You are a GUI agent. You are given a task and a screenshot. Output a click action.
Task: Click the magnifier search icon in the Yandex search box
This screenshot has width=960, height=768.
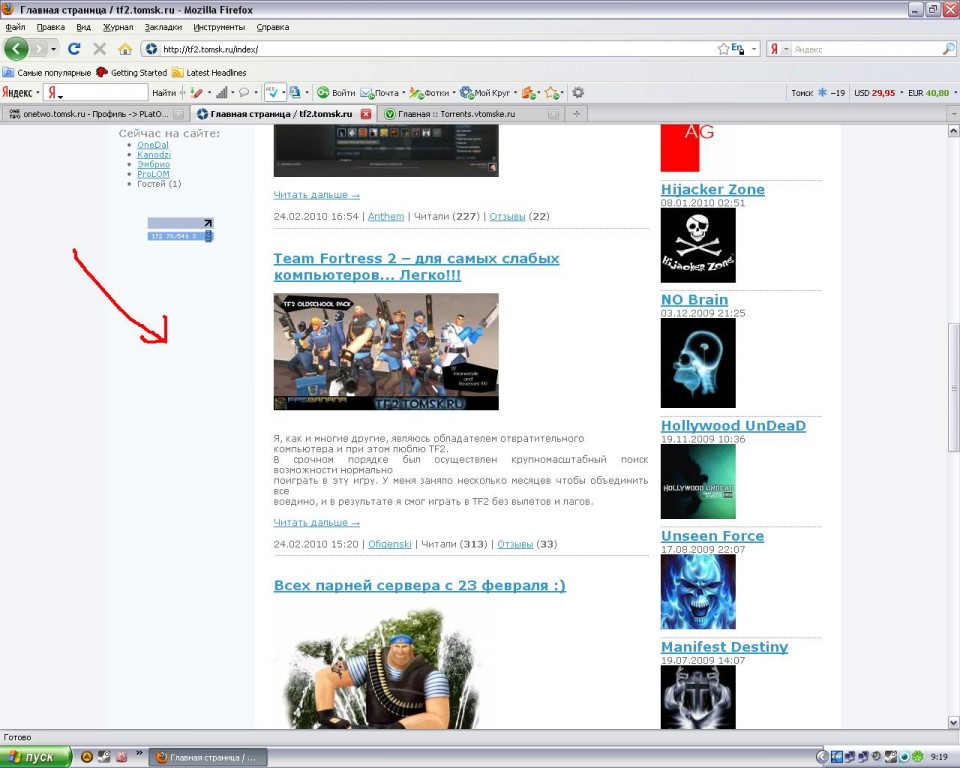[x=948, y=49]
